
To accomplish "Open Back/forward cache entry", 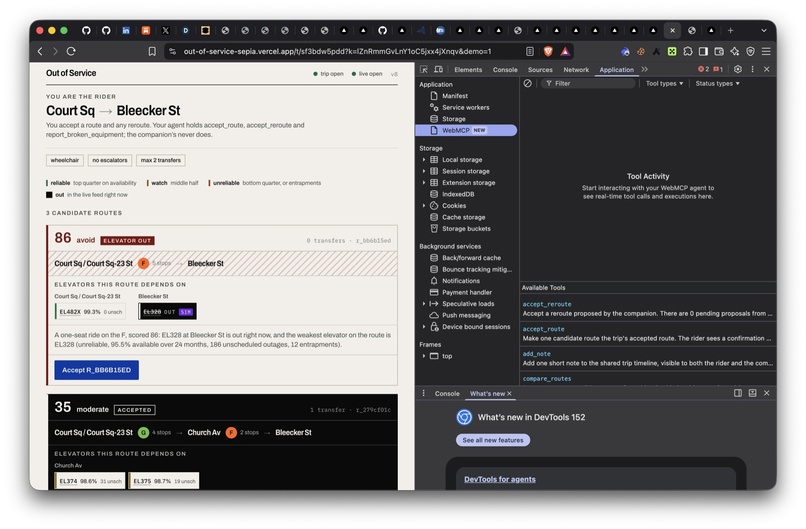I will coord(471,258).
